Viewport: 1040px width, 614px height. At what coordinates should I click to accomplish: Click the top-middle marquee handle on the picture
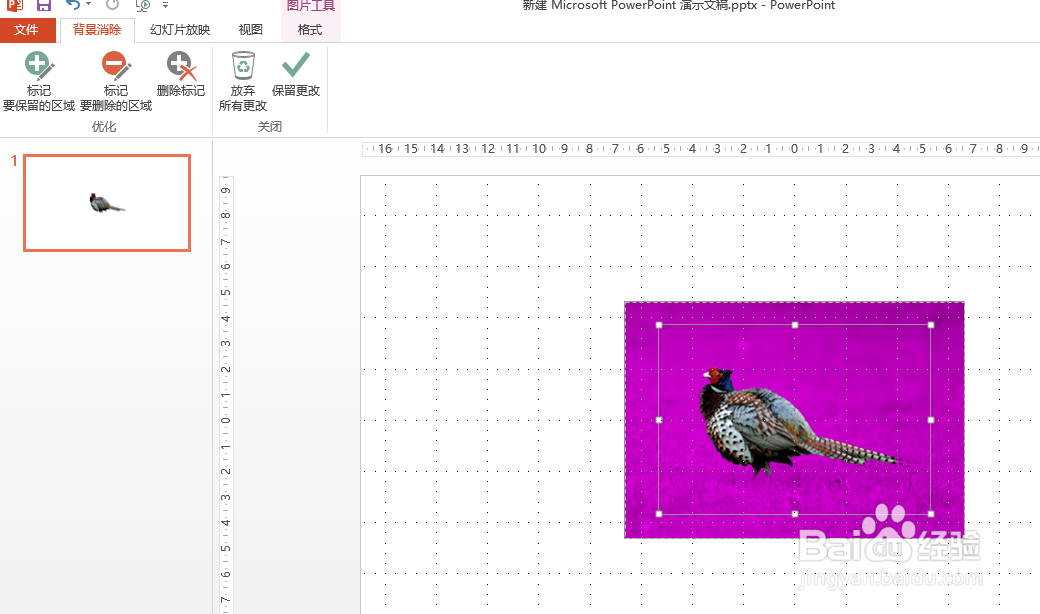(x=795, y=325)
